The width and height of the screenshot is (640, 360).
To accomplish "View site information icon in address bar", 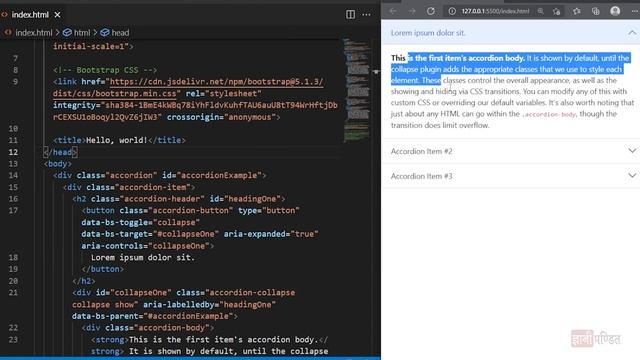I will 452,11.
